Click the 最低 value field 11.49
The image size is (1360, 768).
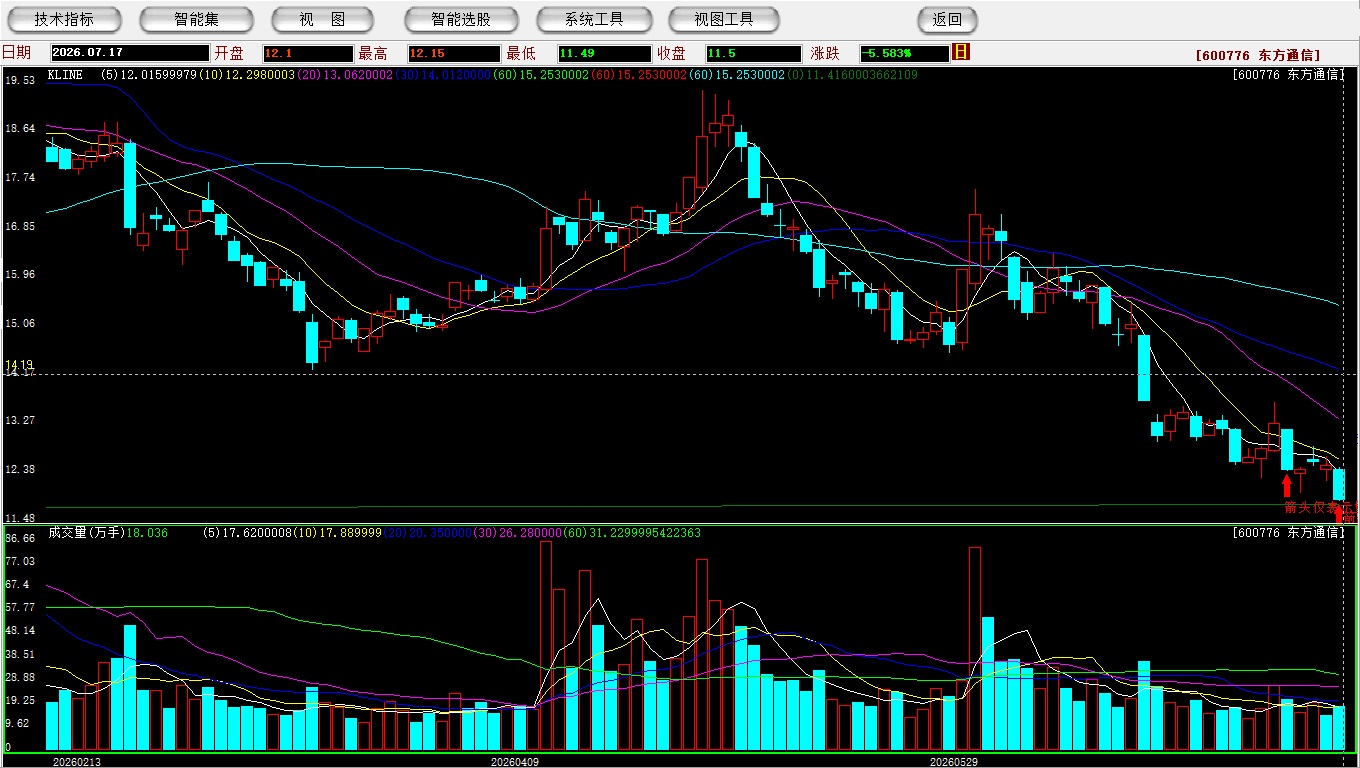click(x=604, y=53)
